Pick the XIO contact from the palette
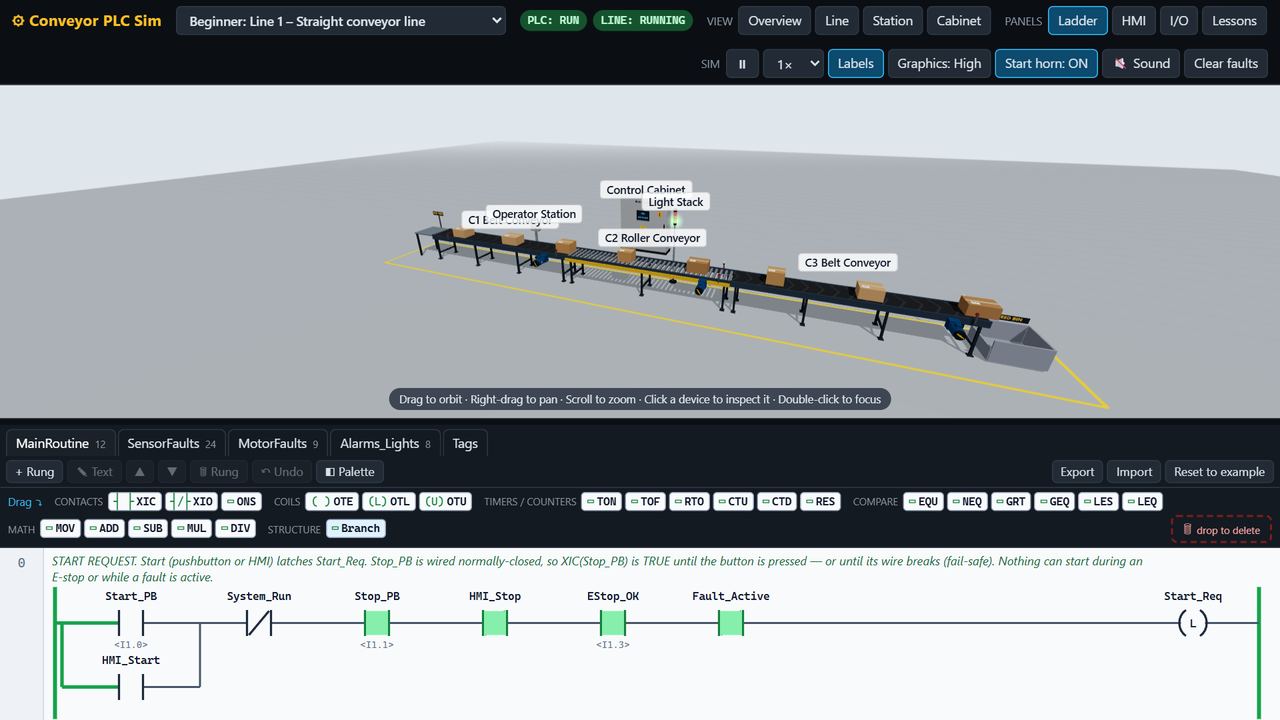This screenshot has width=1280, height=720. tap(191, 501)
